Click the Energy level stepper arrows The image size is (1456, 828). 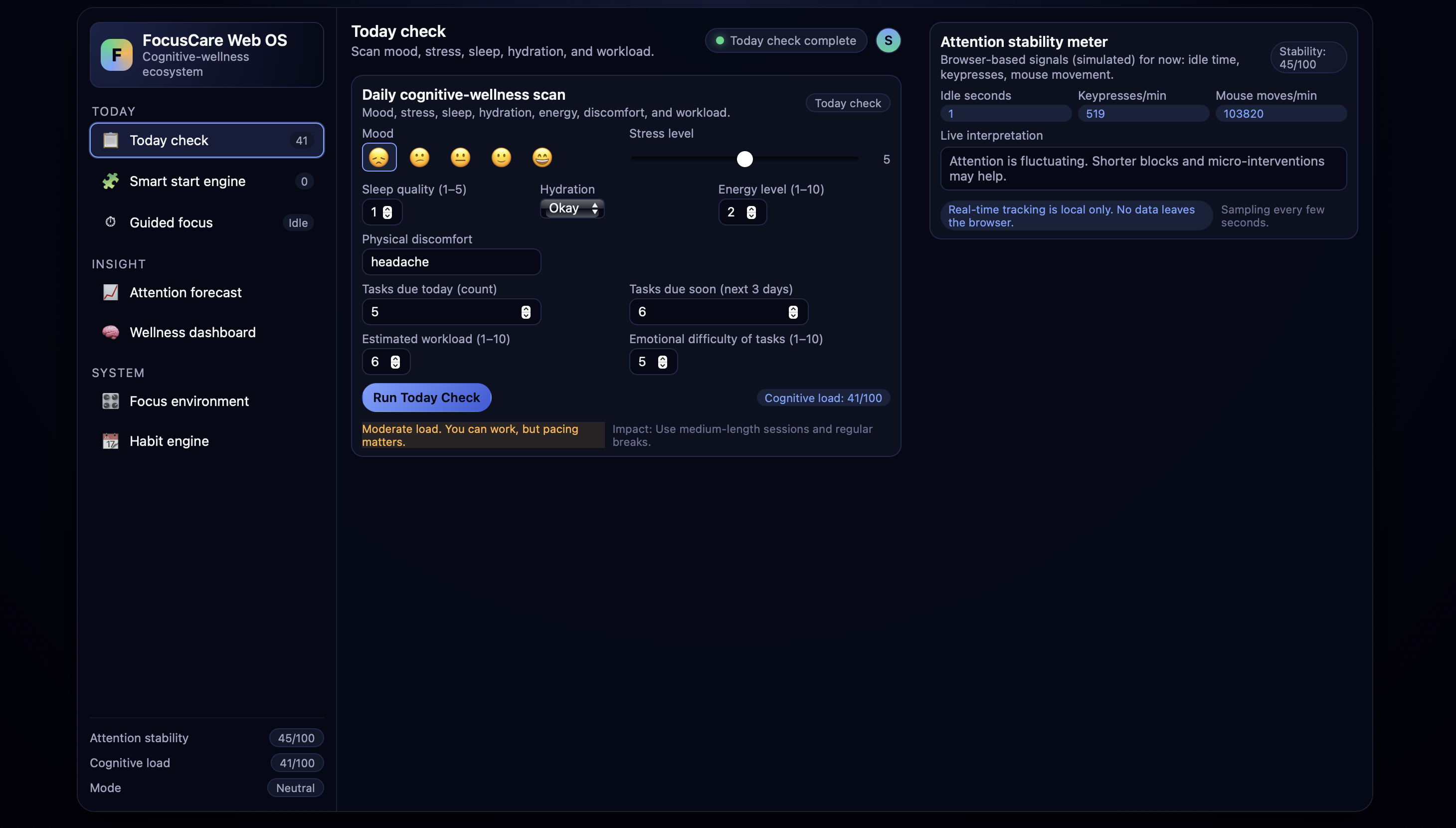point(751,212)
